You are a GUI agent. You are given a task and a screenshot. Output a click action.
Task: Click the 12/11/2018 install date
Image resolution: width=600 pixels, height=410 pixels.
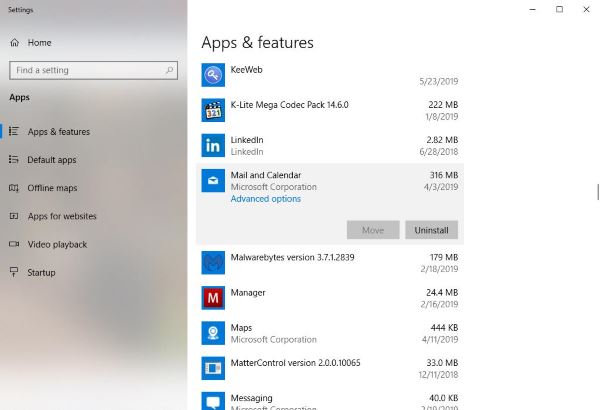[x=438, y=375]
